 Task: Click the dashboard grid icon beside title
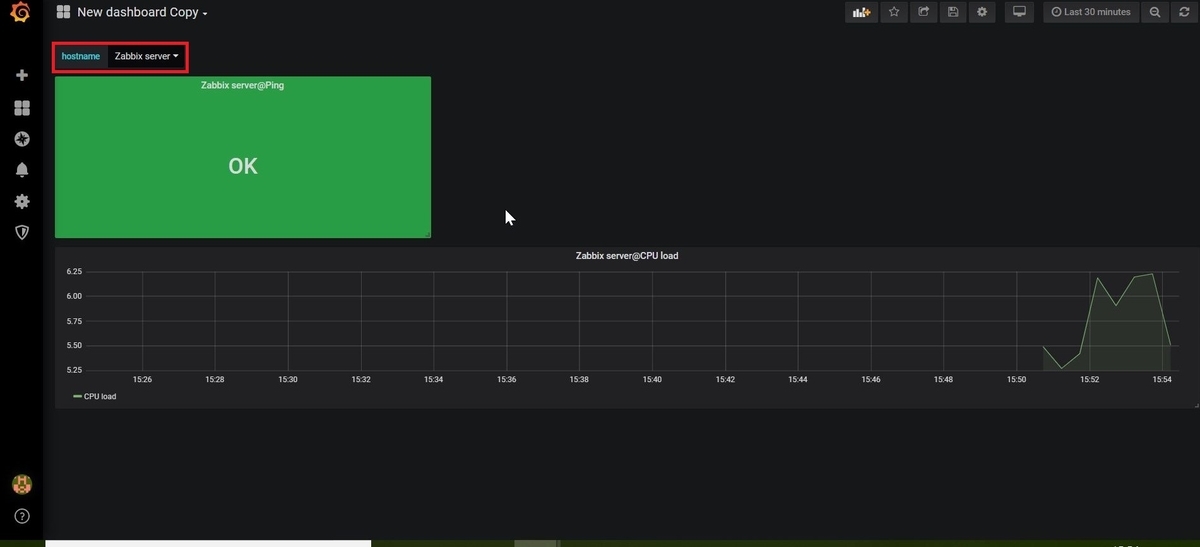coord(63,12)
